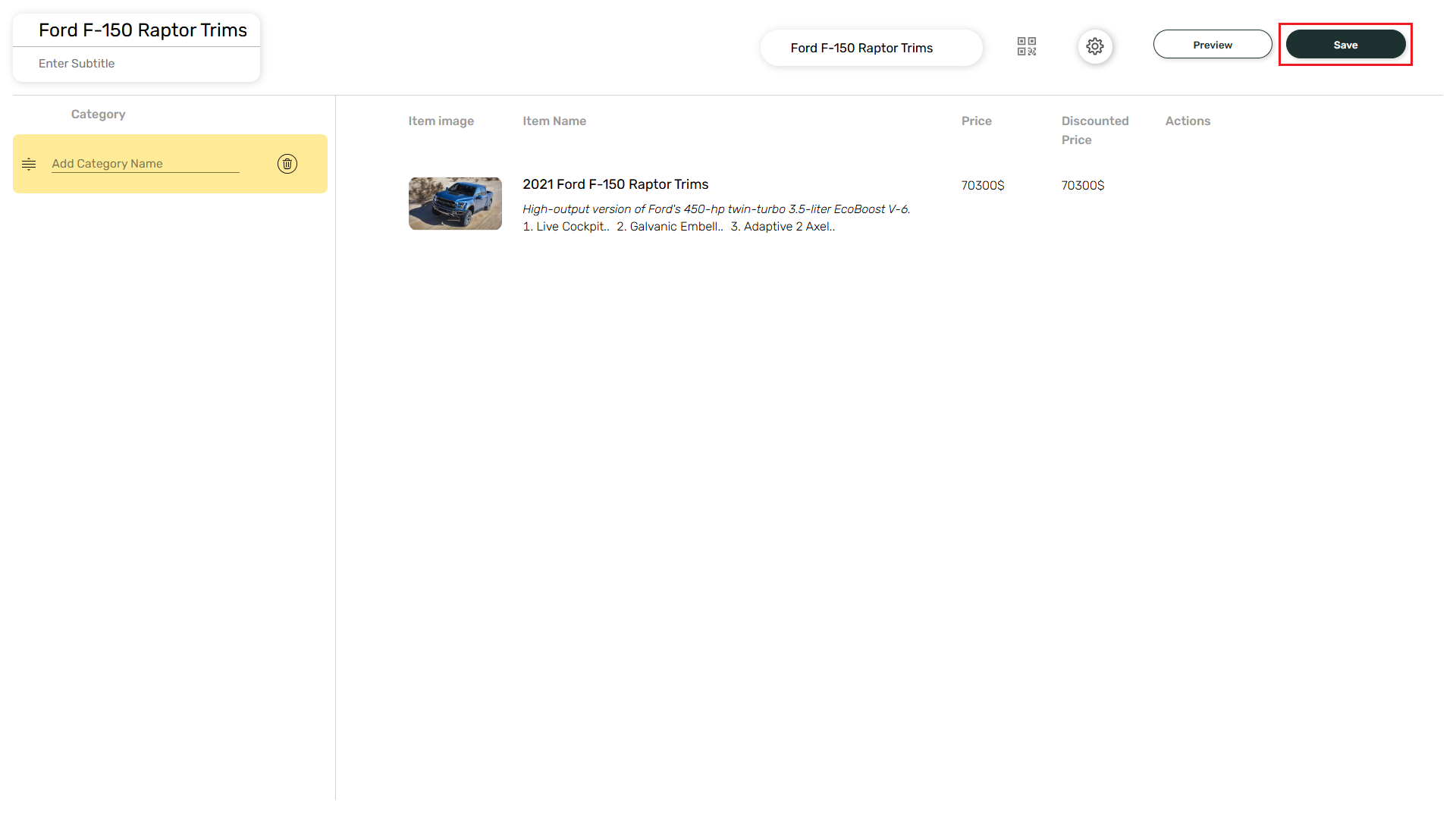Click the category drag handle icon
The height and width of the screenshot is (819, 1456).
29,164
